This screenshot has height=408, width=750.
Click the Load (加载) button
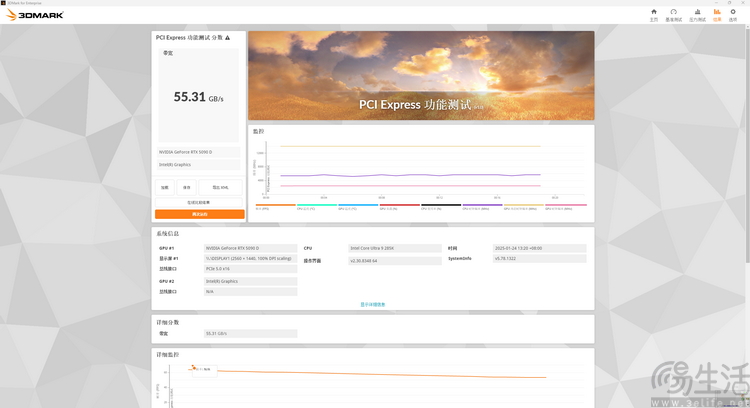point(165,187)
